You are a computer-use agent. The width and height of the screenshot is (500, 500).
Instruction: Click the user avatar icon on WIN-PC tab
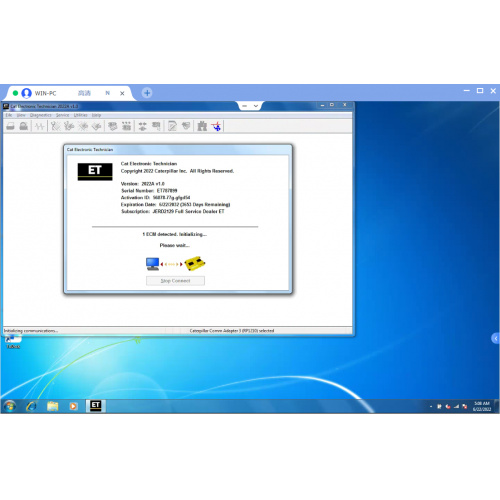click(x=26, y=93)
